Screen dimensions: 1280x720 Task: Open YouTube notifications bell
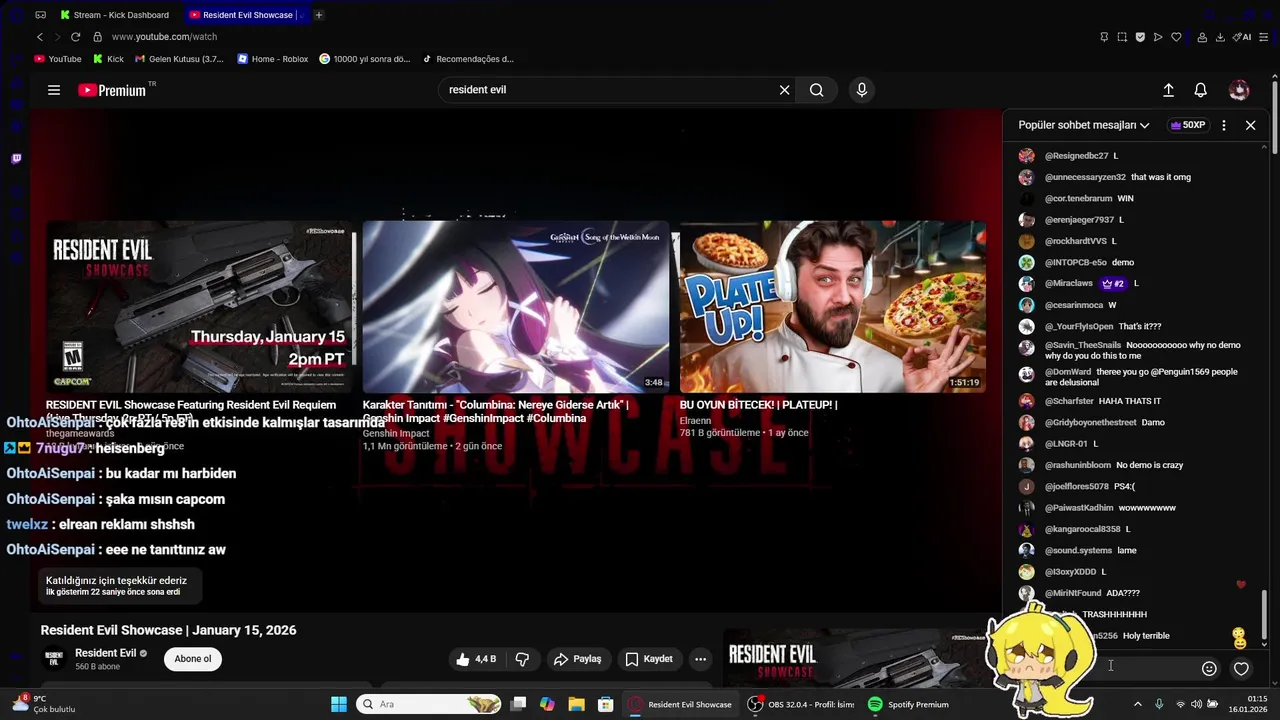(1201, 90)
